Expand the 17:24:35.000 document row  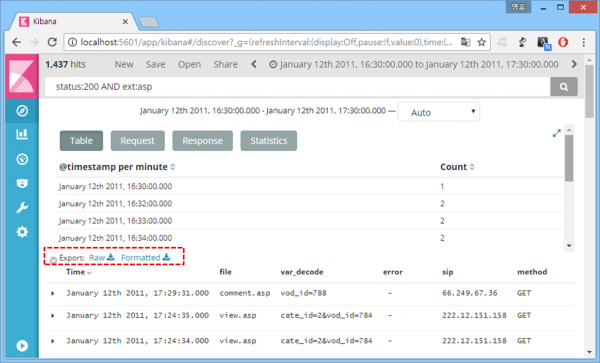pyautogui.click(x=53, y=316)
